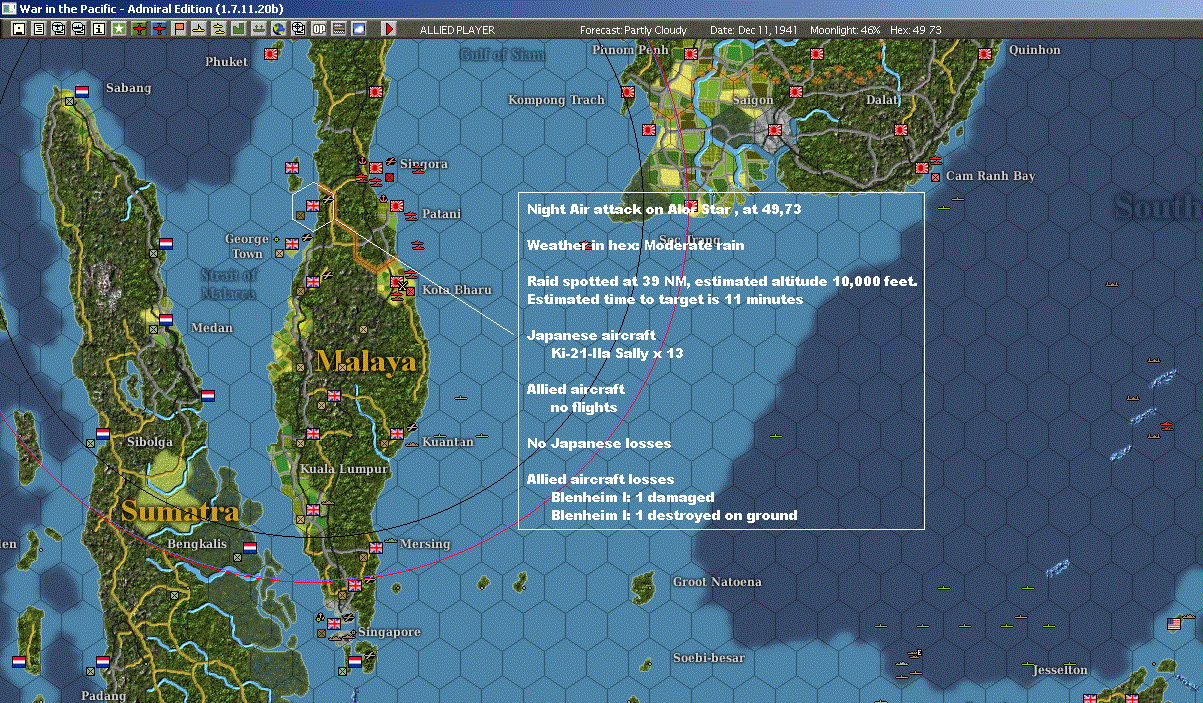Click the Jesselton map label

(x=1060, y=670)
